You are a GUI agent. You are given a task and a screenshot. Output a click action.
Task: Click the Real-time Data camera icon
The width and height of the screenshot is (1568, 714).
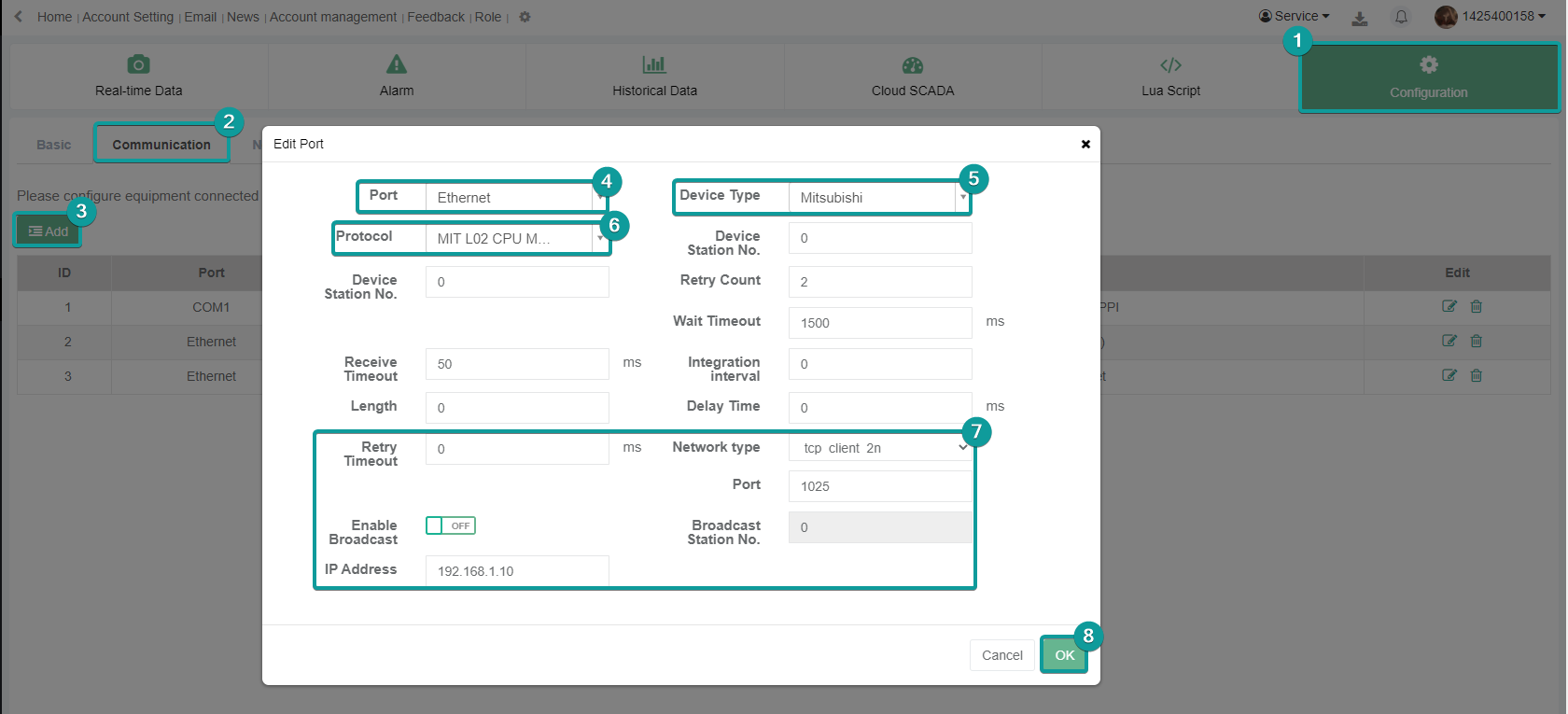tap(138, 64)
